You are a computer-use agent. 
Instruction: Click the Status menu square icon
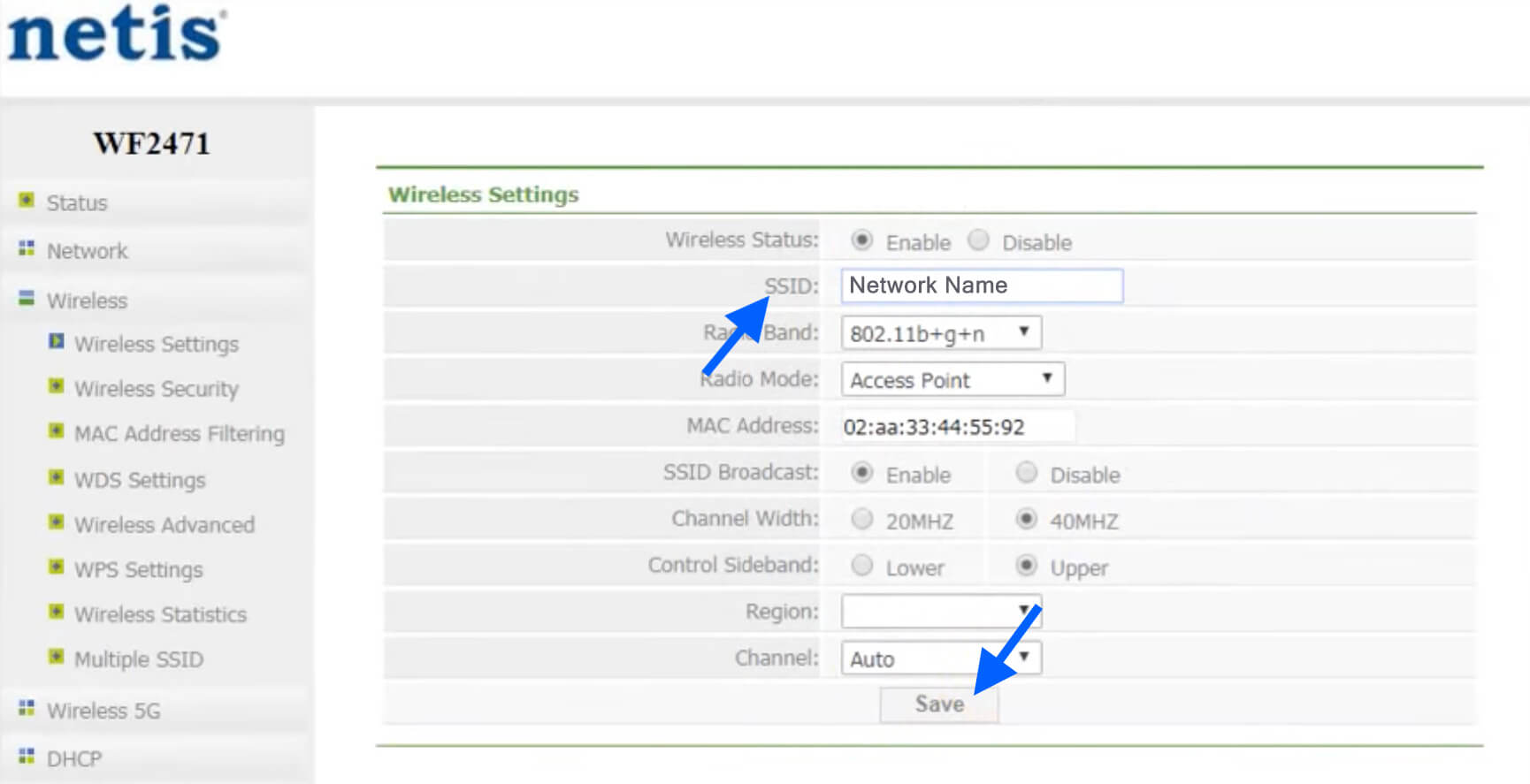click(x=27, y=201)
